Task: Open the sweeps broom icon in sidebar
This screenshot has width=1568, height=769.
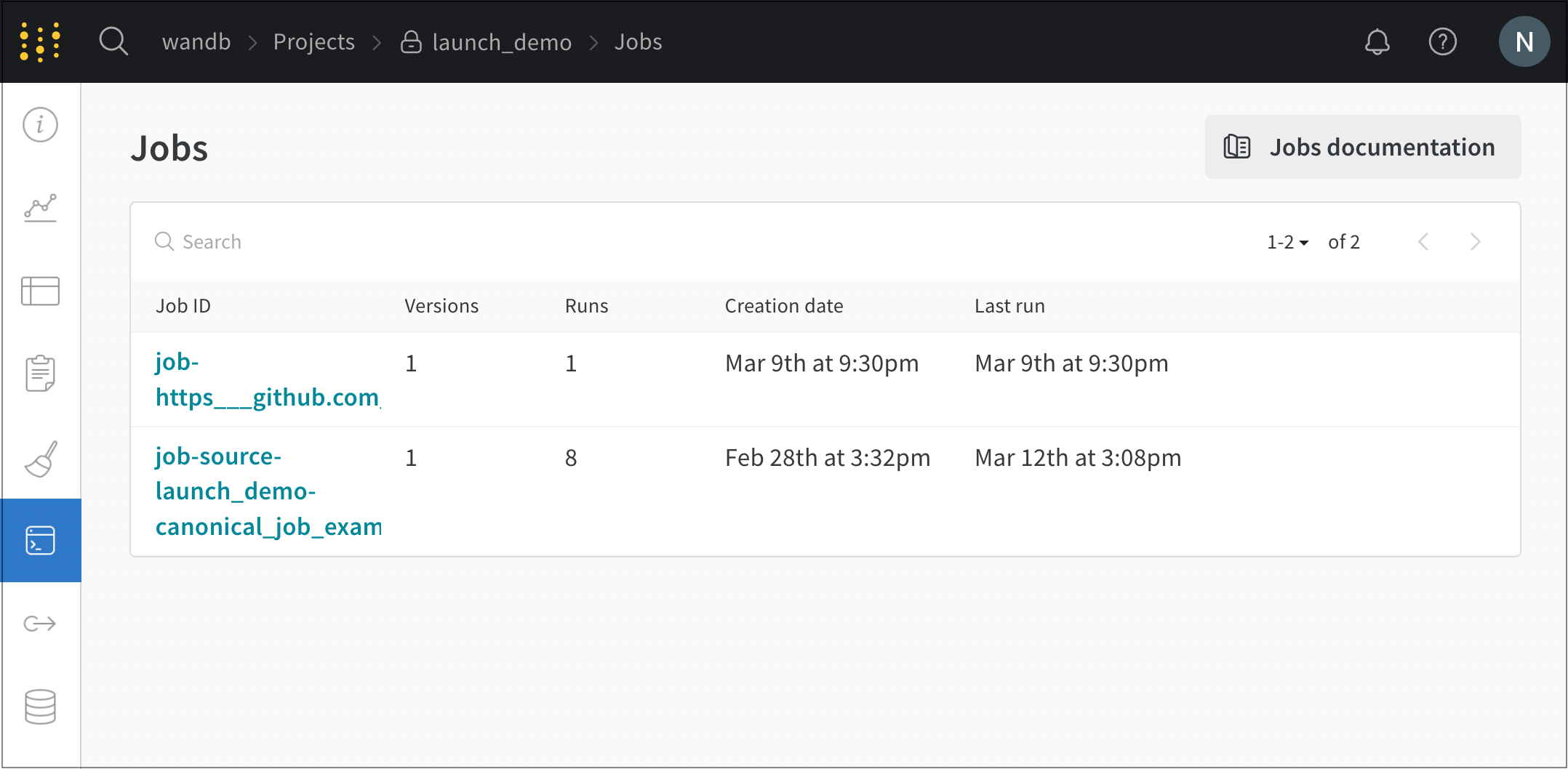Action: point(40,459)
